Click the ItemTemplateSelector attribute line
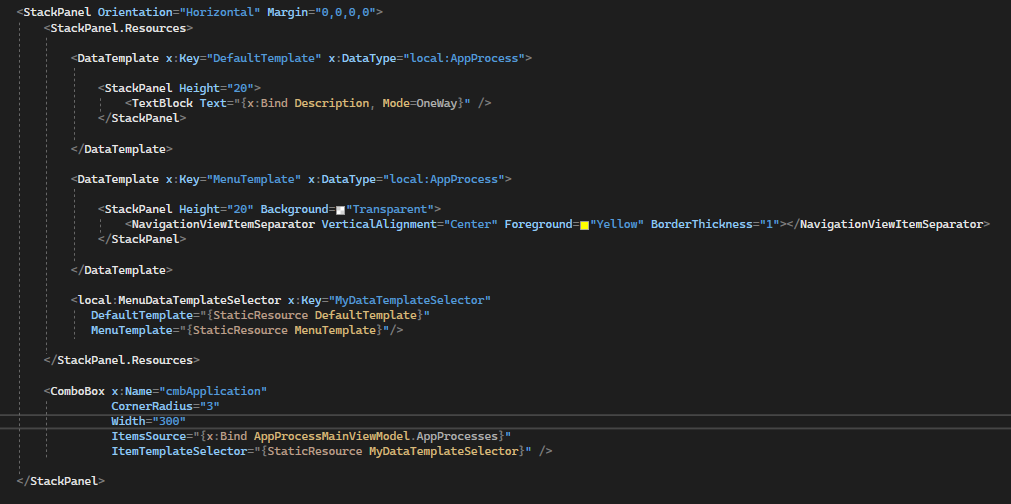 332,452
